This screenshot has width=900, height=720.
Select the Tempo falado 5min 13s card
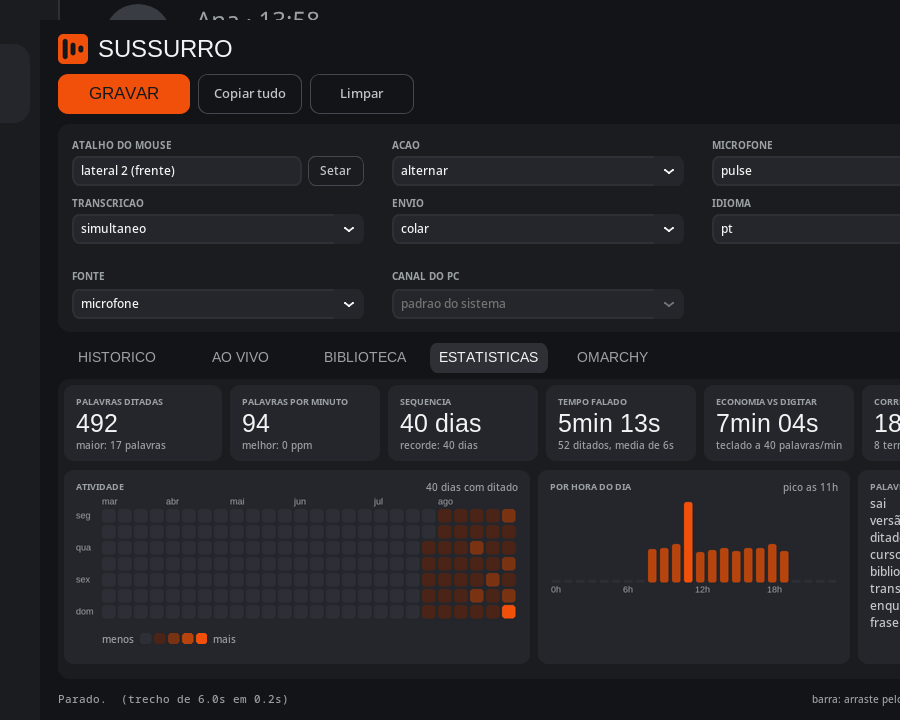pyautogui.click(x=621, y=423)
